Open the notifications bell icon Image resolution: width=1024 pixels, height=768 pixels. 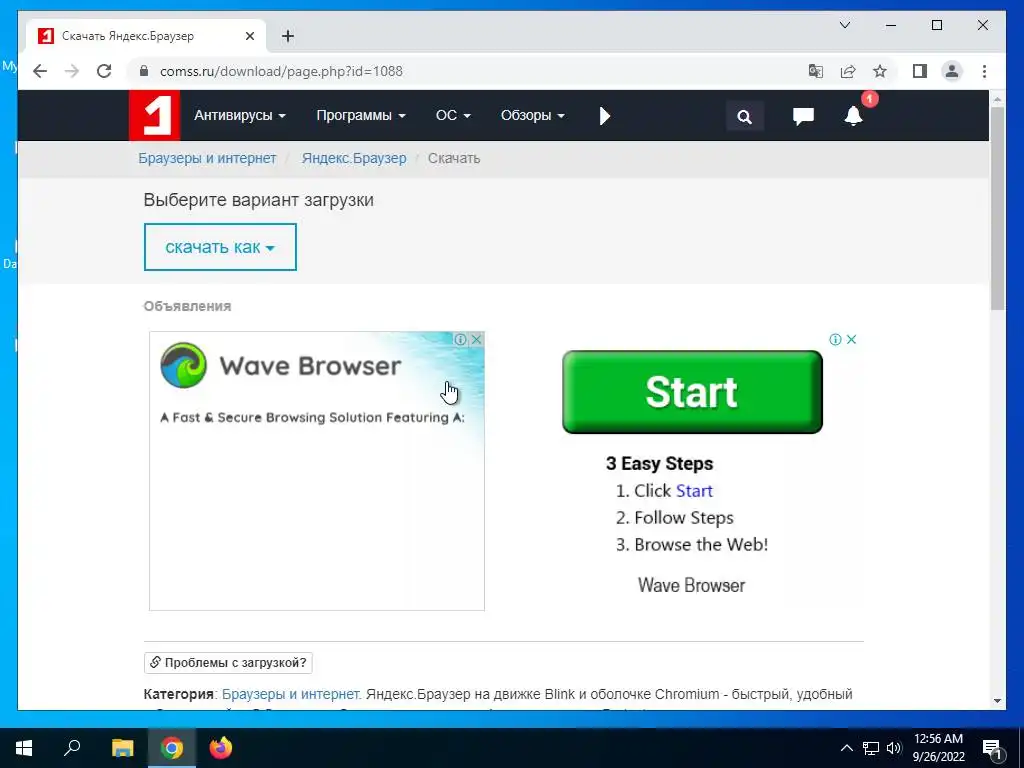coord(854,116)
